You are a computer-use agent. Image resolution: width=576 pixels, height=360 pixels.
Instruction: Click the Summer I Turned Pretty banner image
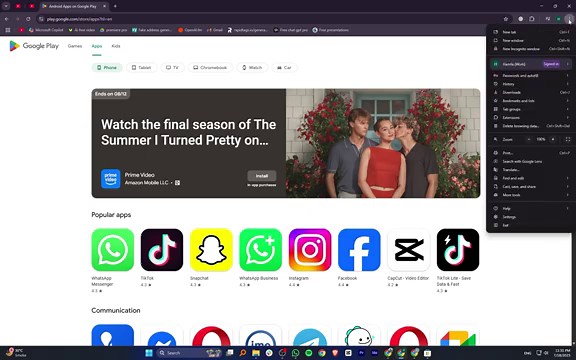[383, 143]
